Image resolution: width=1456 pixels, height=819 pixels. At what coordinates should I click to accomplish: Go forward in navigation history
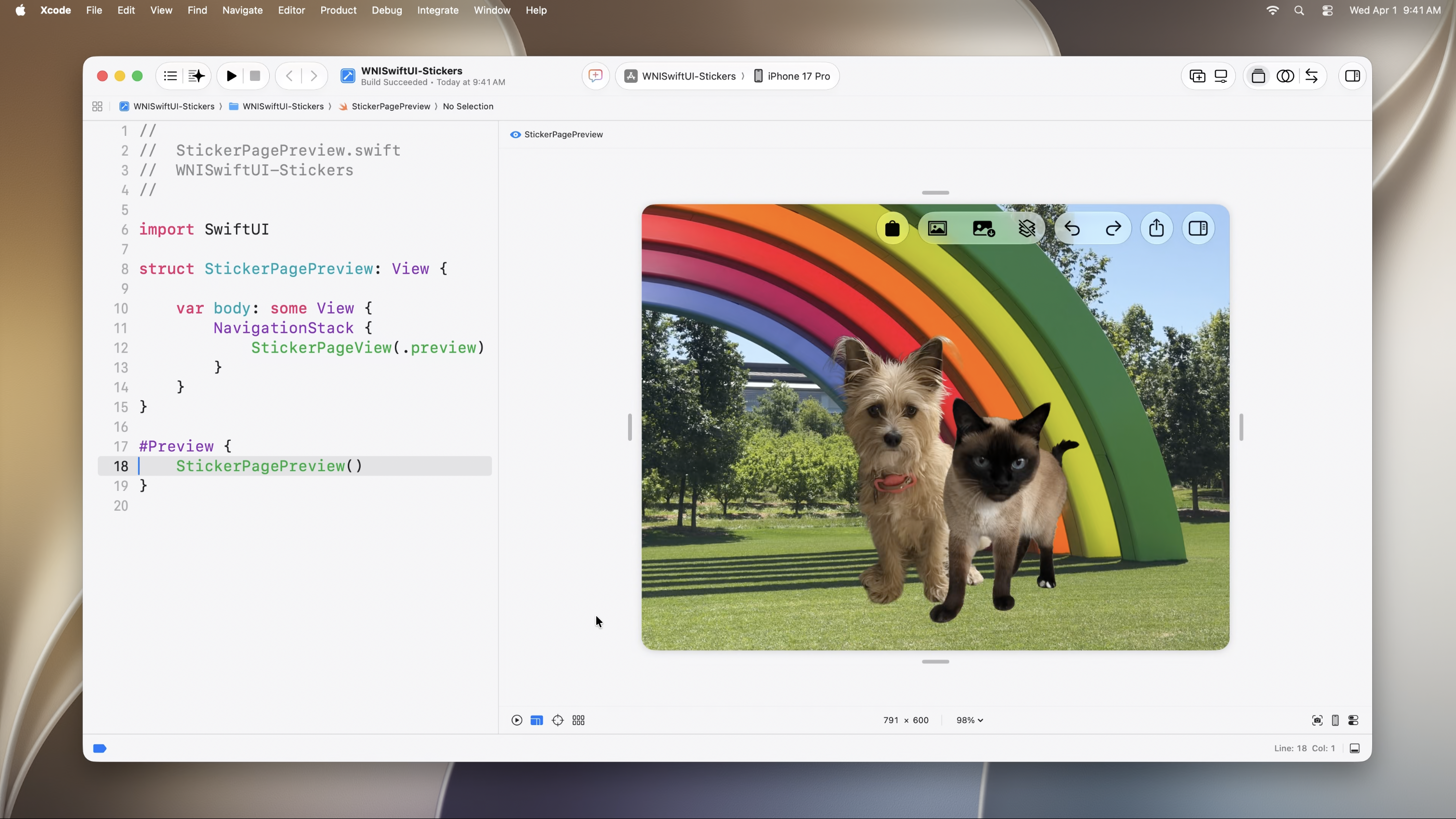click(314, 76)
